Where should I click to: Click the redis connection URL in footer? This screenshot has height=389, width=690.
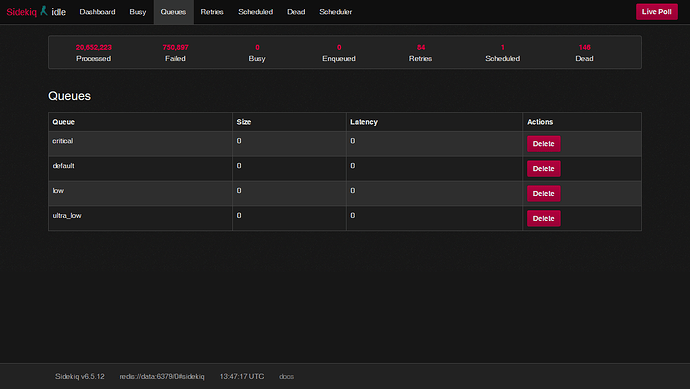coord(162,377)
